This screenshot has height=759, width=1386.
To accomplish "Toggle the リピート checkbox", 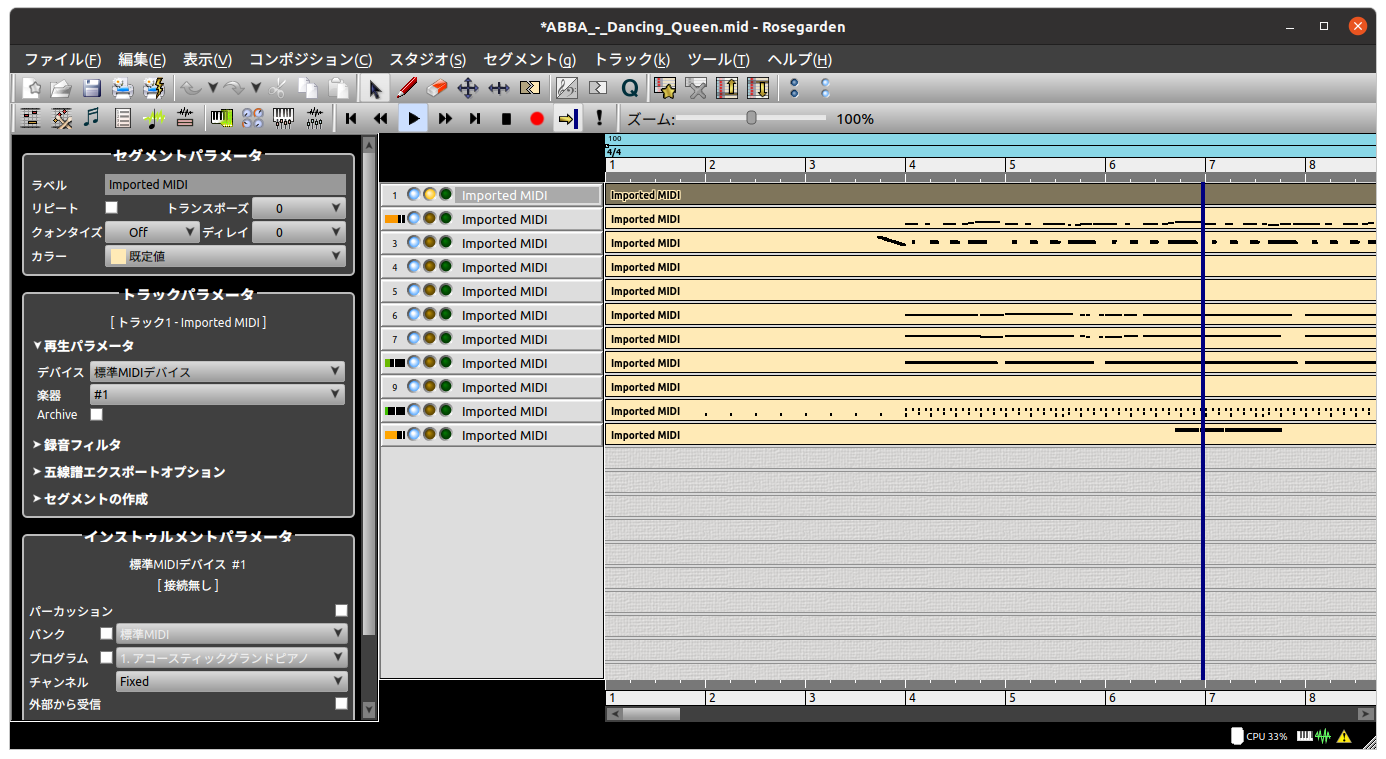I will coord(112,208).
